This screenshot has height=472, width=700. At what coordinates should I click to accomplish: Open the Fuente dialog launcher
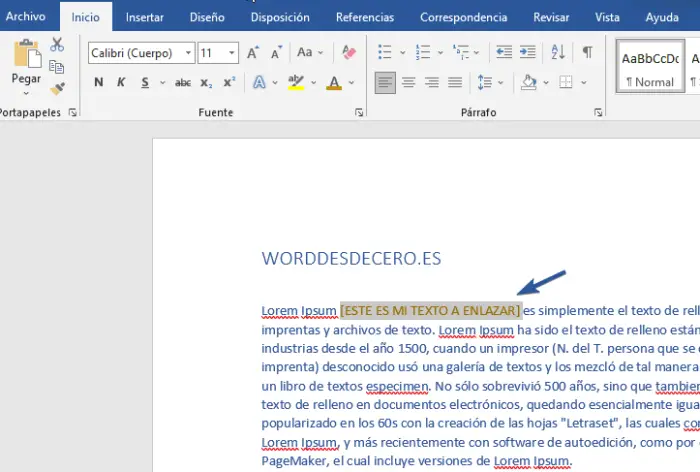[x=359, y=113]
